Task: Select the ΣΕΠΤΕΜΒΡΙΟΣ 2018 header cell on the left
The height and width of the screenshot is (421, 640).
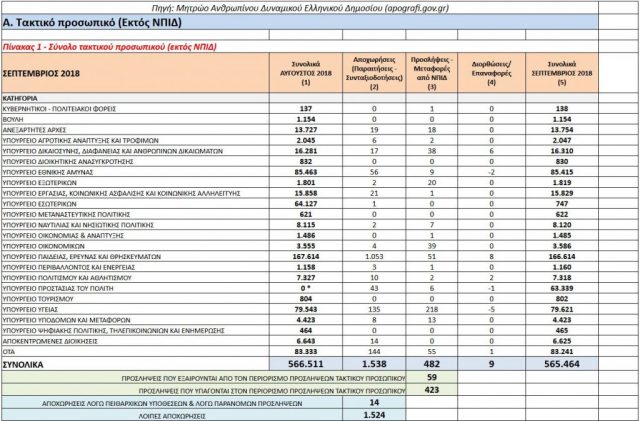Action: (46, 73)
